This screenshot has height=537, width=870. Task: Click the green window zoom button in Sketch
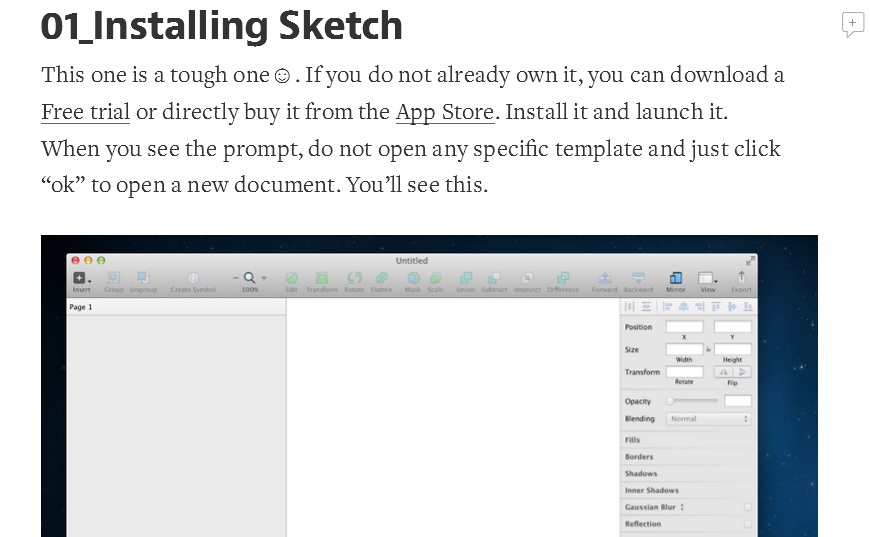point(101,260)
